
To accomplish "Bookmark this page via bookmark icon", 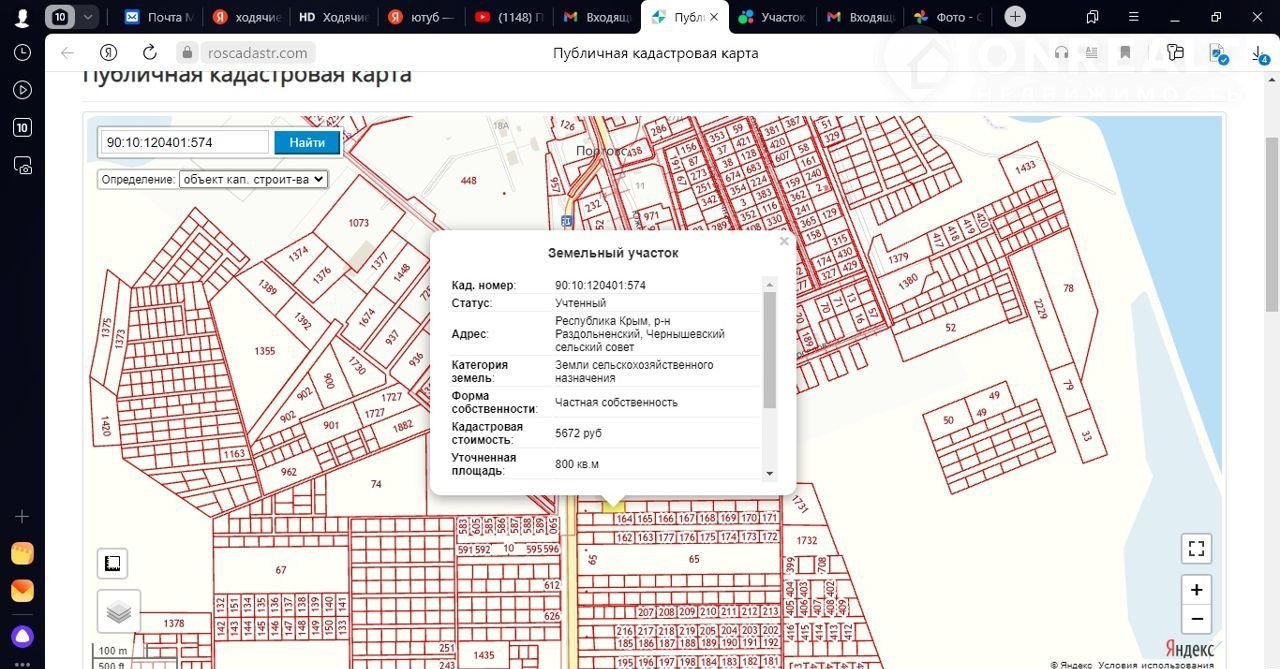I will (1125, 53).
